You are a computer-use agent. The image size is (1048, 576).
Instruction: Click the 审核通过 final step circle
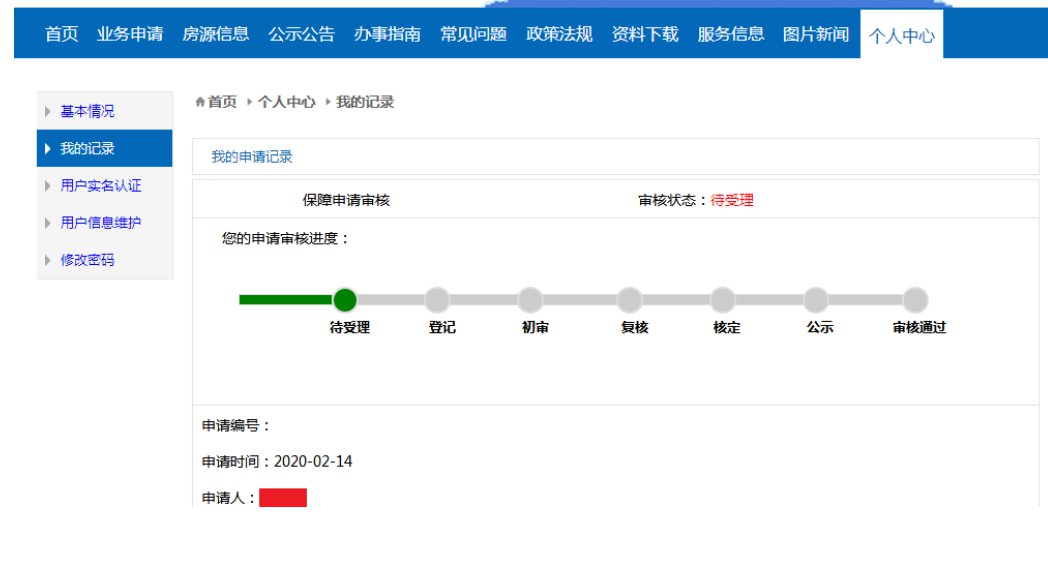pos(915,300)
